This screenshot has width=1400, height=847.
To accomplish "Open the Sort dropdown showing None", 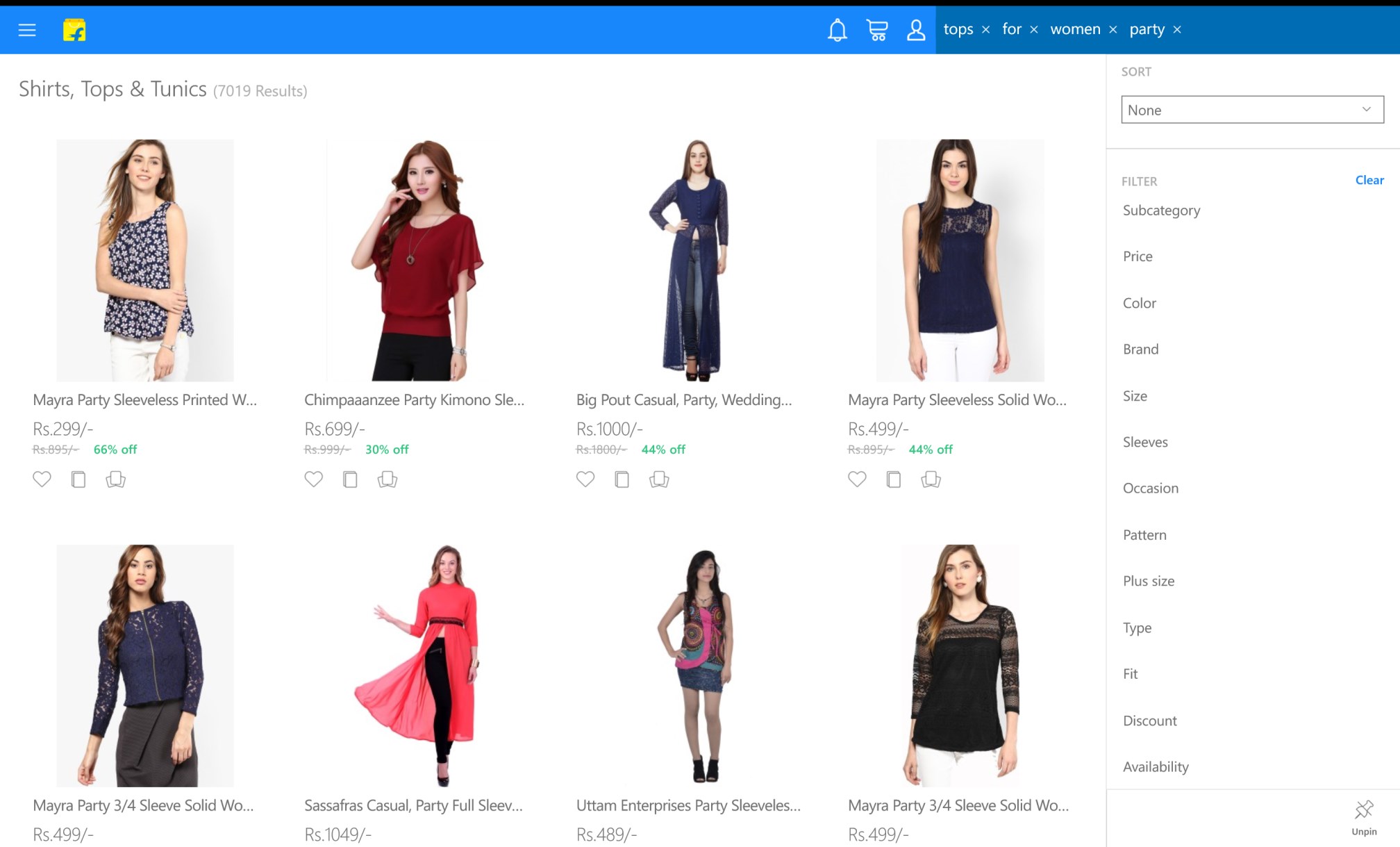I will coord(1251,110).
